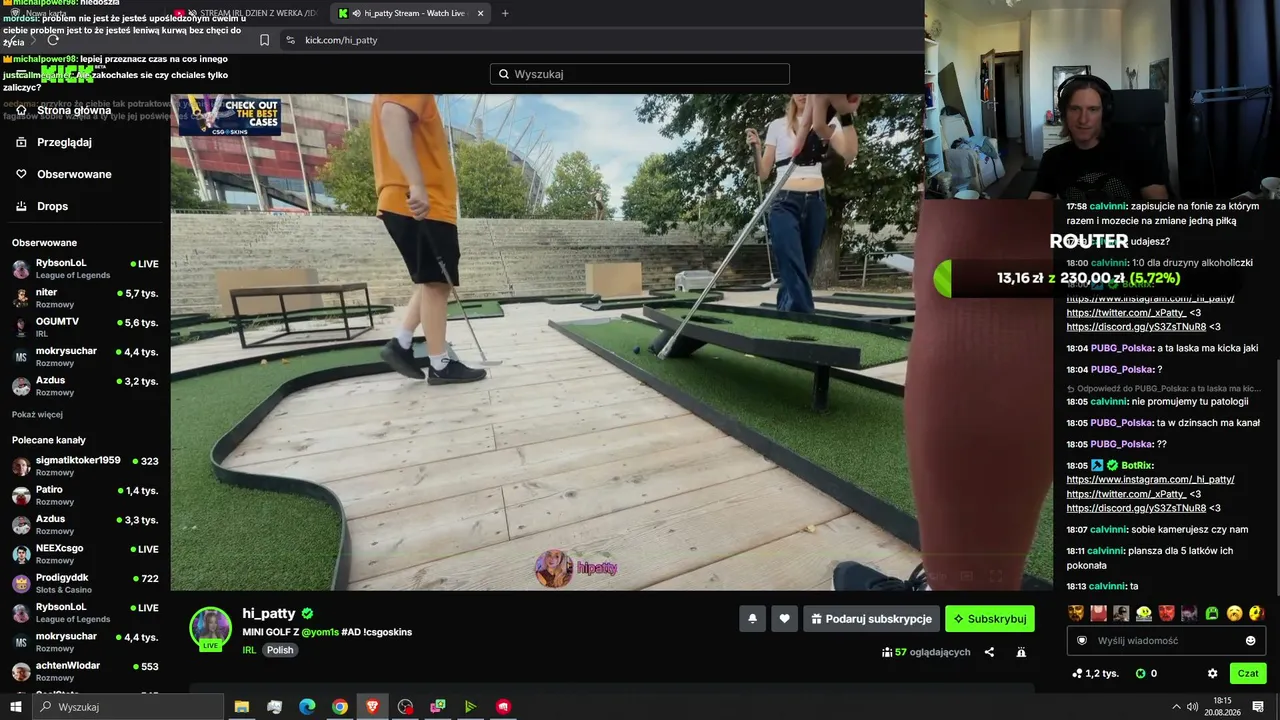The image size is (1280, 720).
Task: Open achtenWlodar recommended channel
Action: point(85,672)
